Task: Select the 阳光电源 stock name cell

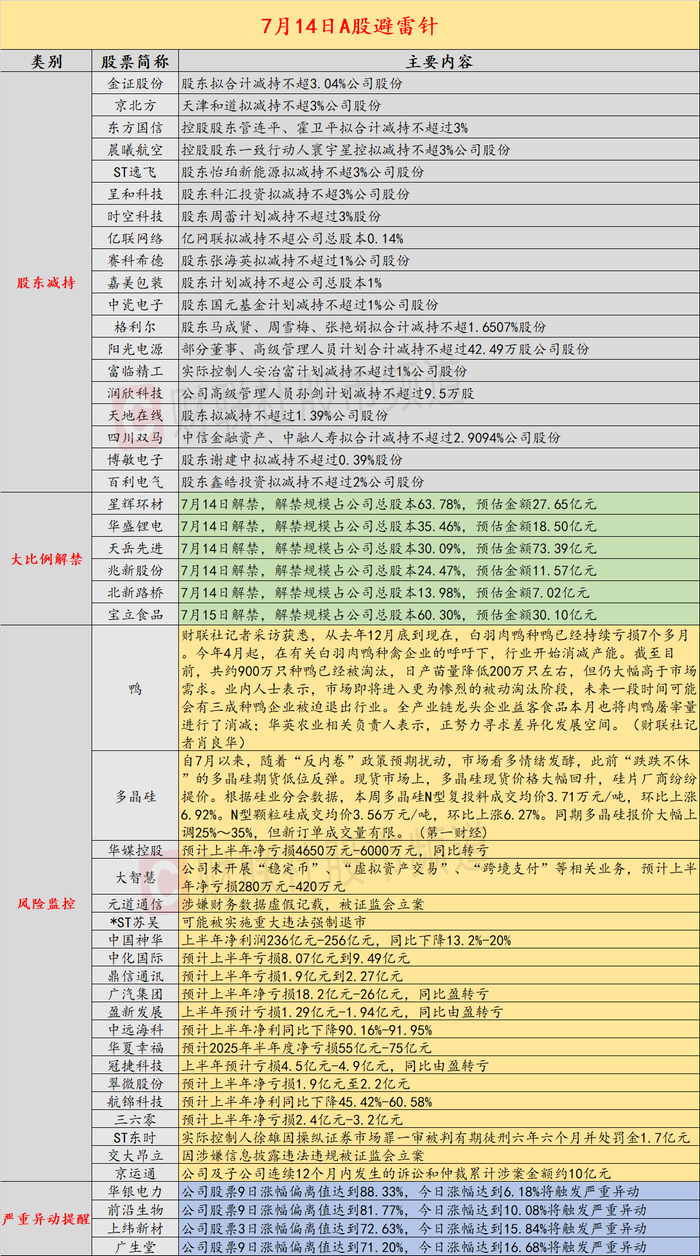Action: coord(135,349)
